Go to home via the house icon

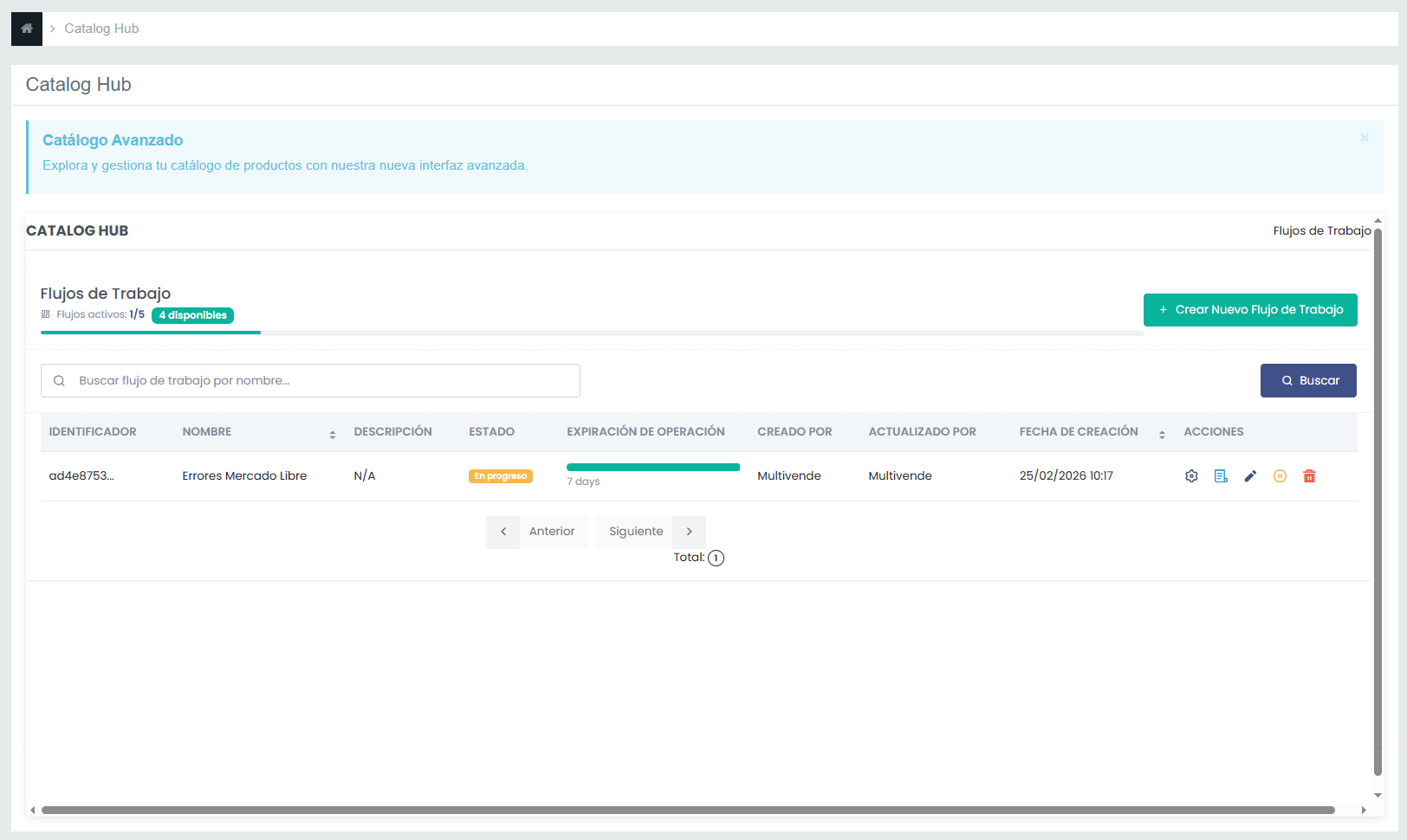tap(27, 29)
